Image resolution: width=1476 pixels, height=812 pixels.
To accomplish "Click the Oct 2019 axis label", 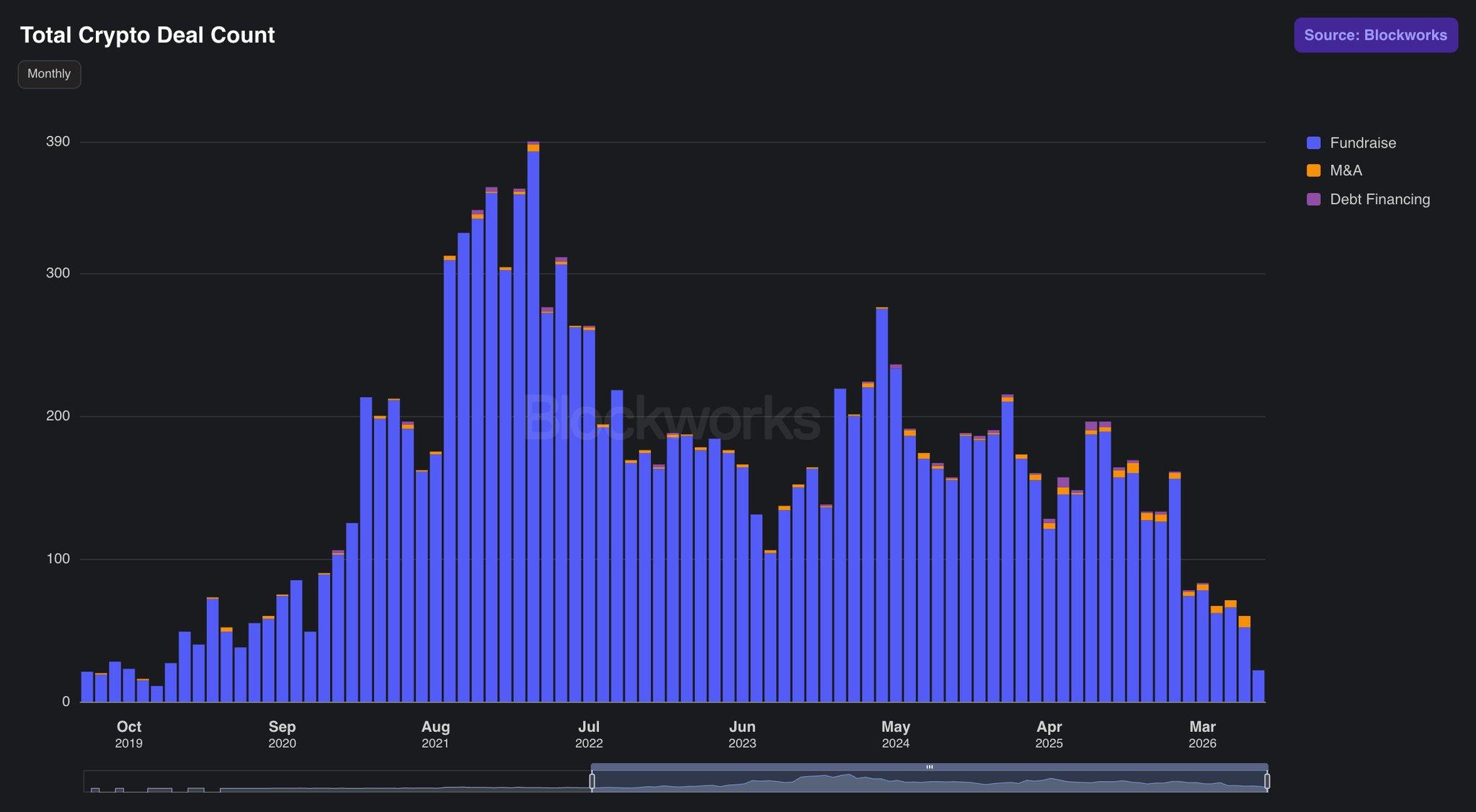I will tap(129, 734).
